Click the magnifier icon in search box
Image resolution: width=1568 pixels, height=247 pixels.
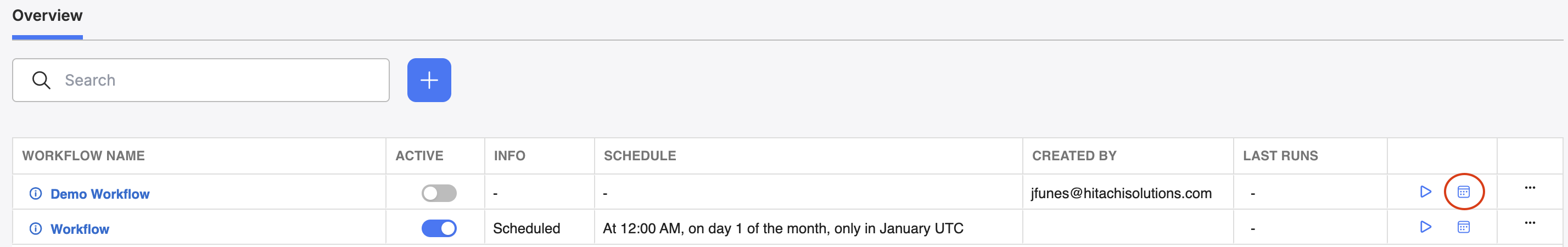41,80
